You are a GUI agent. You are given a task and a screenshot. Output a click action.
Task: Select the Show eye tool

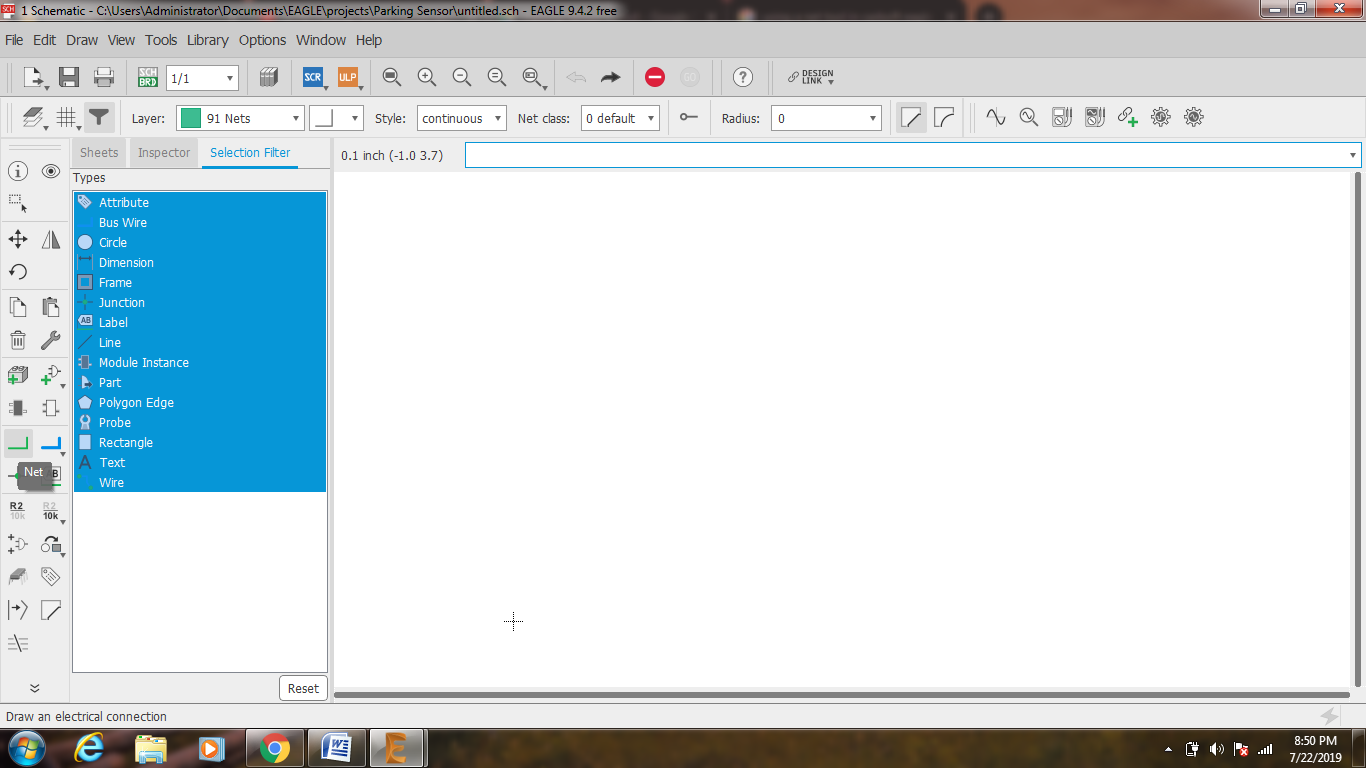51,172
